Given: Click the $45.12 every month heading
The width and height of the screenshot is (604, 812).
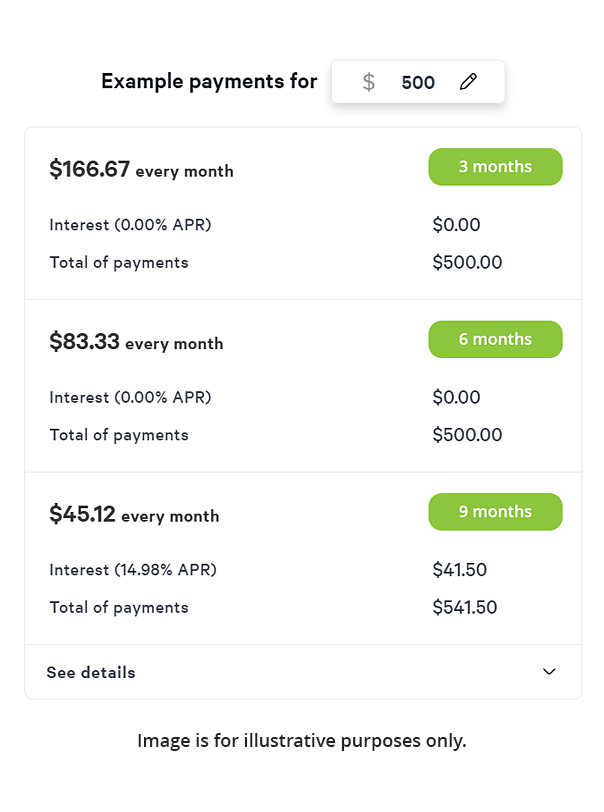Looking at the screenshot, I should 134,514.
